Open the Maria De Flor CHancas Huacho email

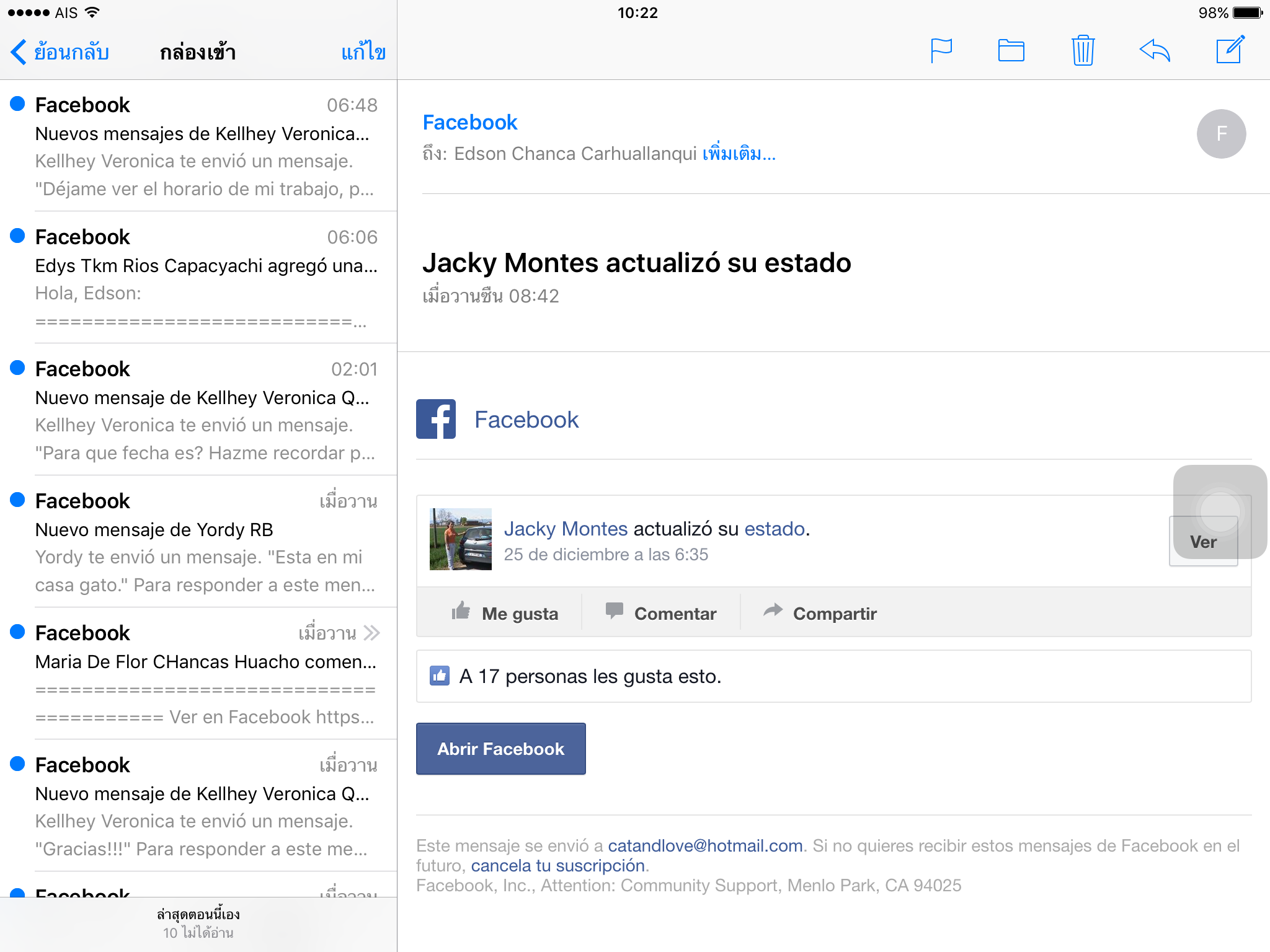click(198, 674)
